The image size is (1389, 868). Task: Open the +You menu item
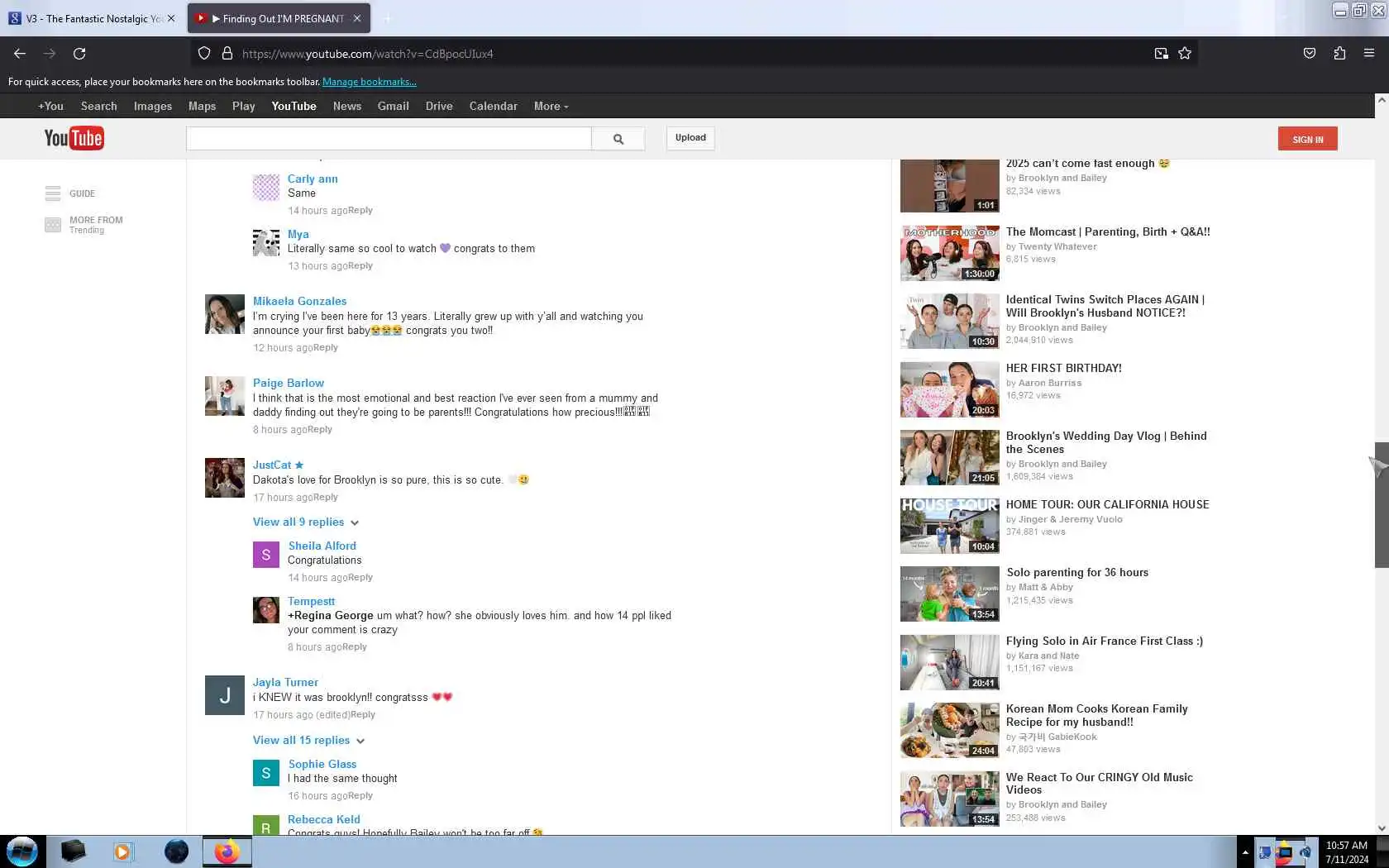tap(50, 106)
